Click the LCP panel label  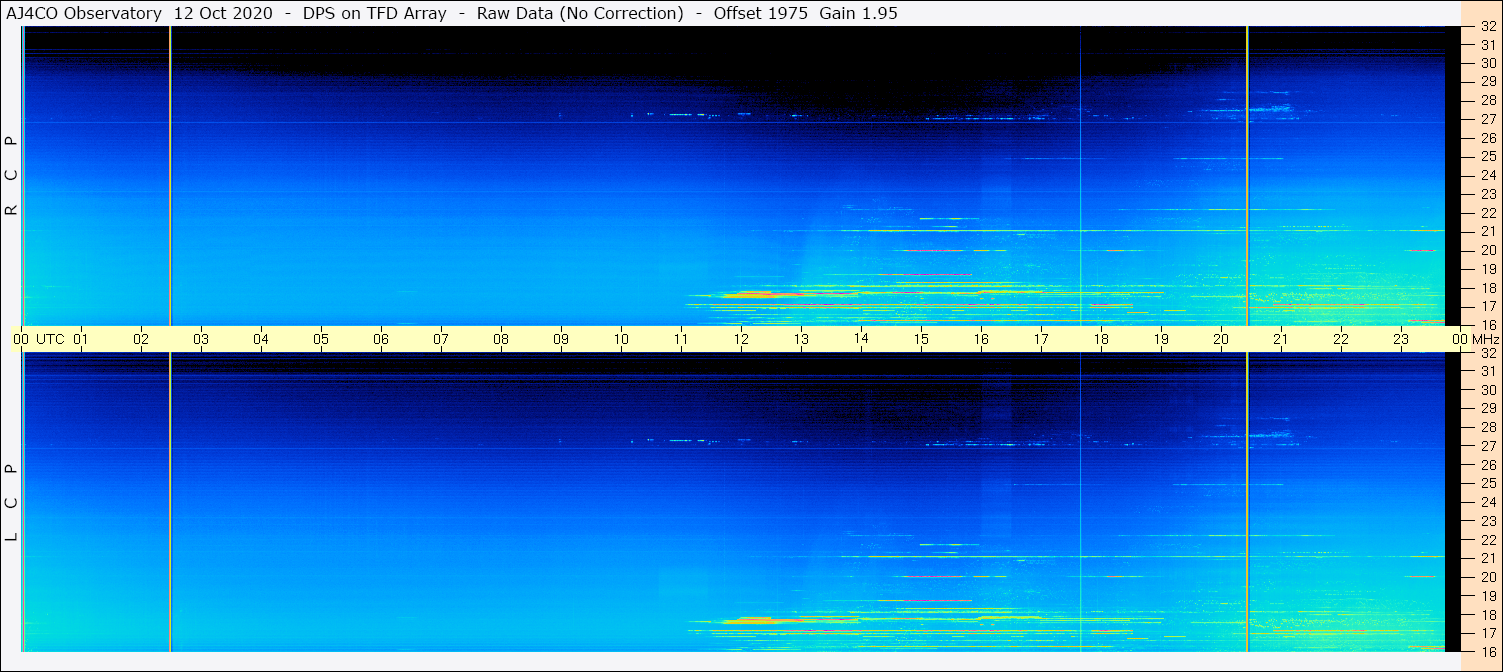point(11,503)
